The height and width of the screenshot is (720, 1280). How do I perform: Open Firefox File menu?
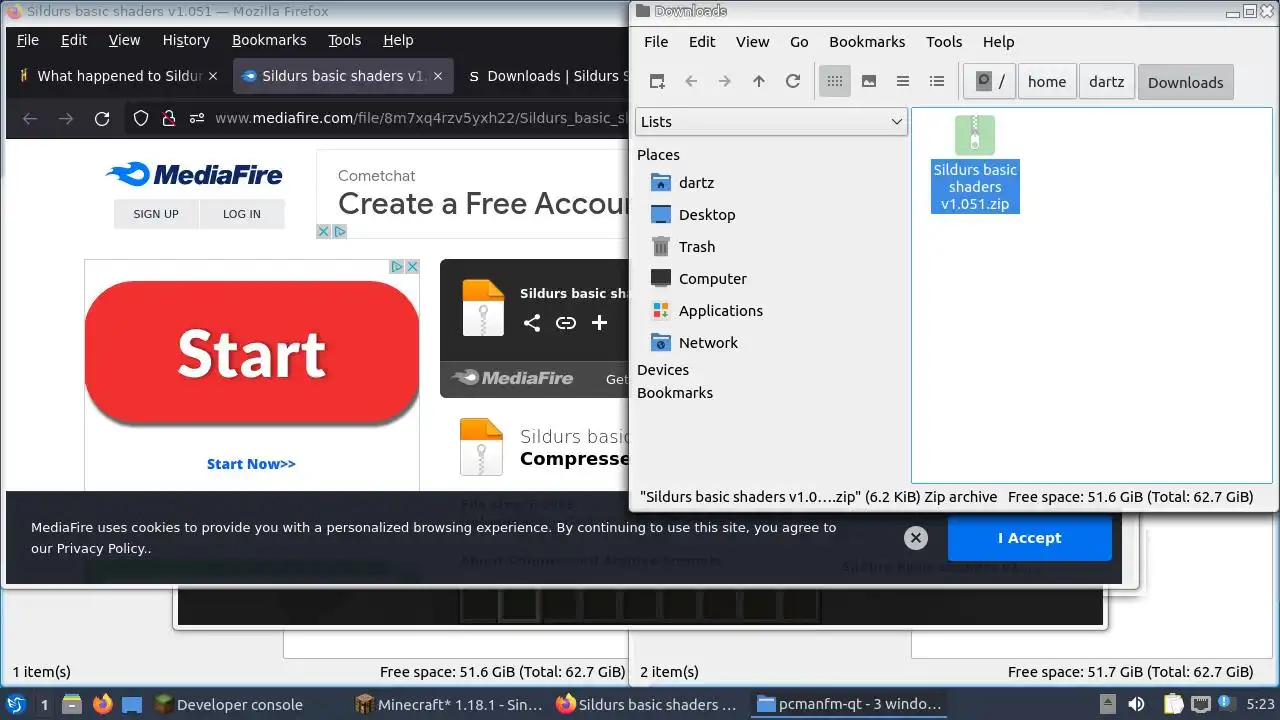pos(28,40)
